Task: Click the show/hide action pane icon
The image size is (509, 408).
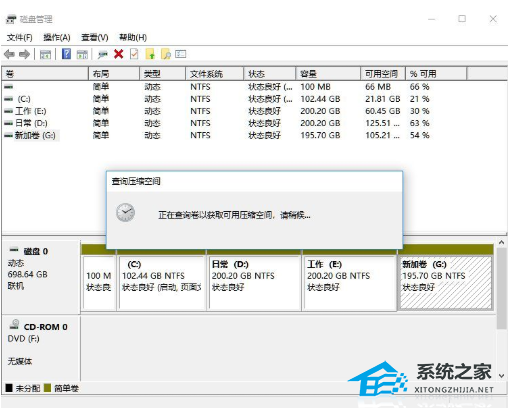Action: (x=82, y=54)
